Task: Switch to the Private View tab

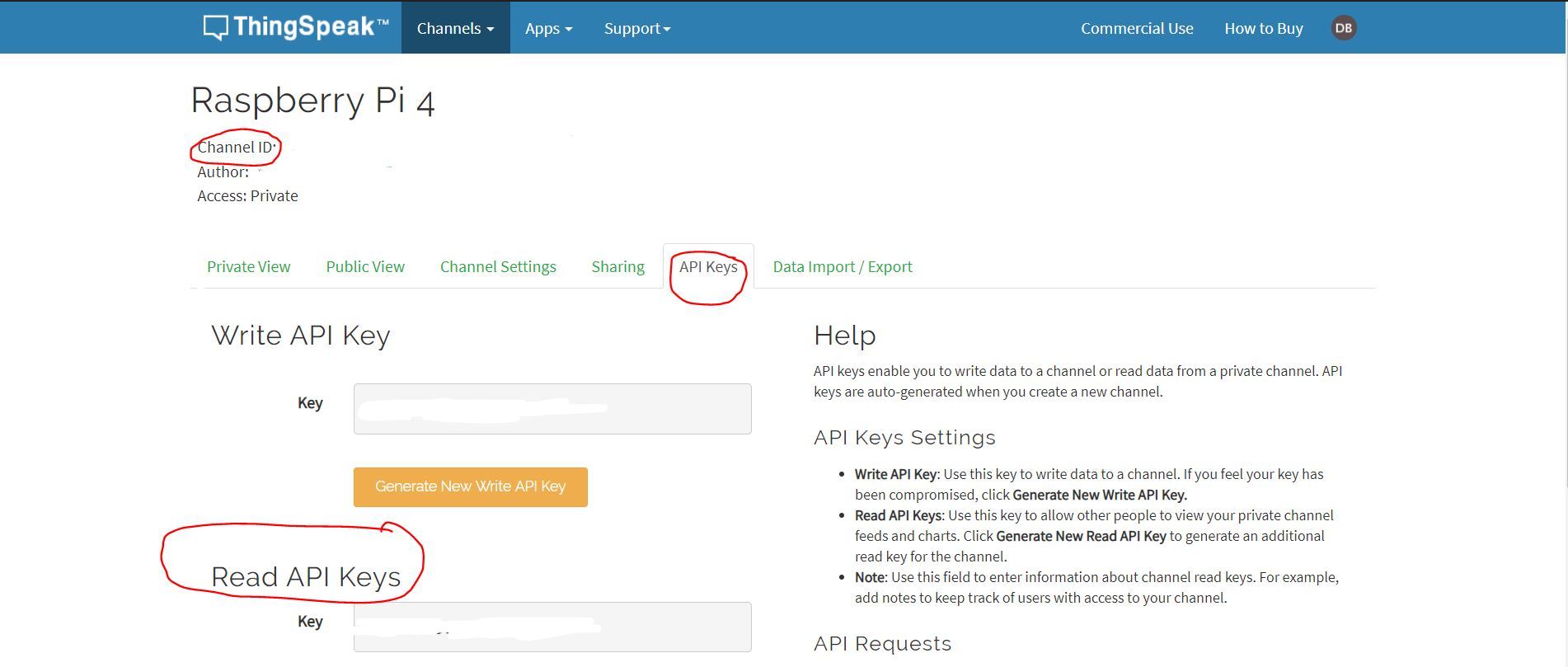Action: point(248,266)
